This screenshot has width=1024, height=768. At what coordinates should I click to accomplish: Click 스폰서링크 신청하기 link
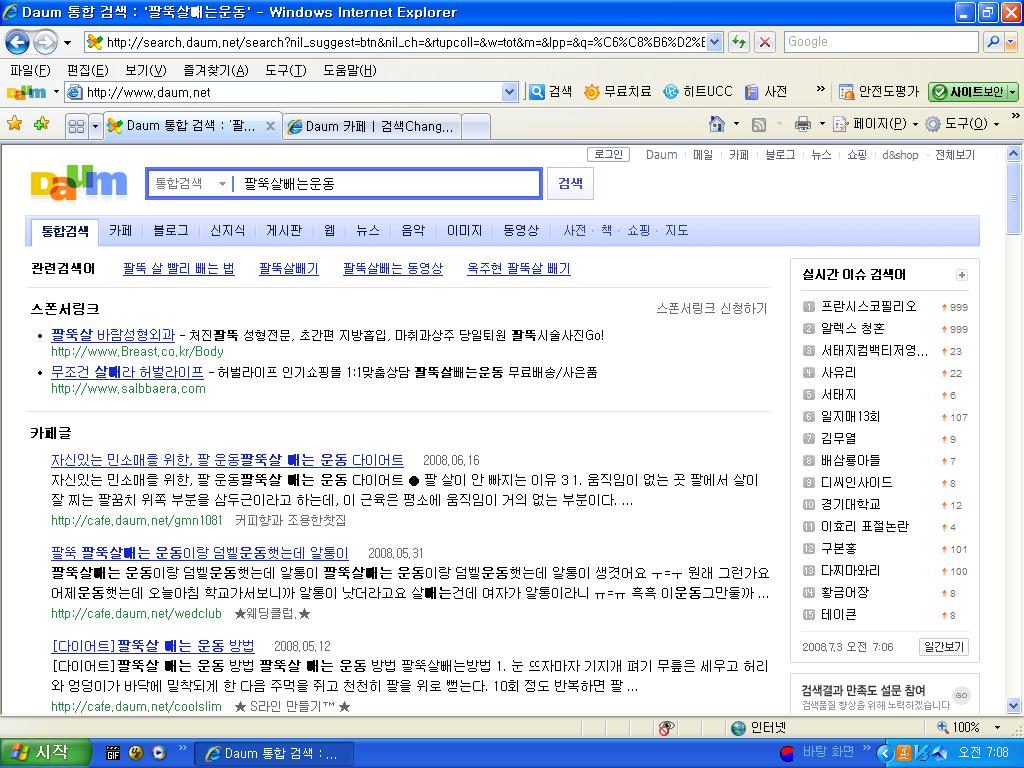pos(712,308)
